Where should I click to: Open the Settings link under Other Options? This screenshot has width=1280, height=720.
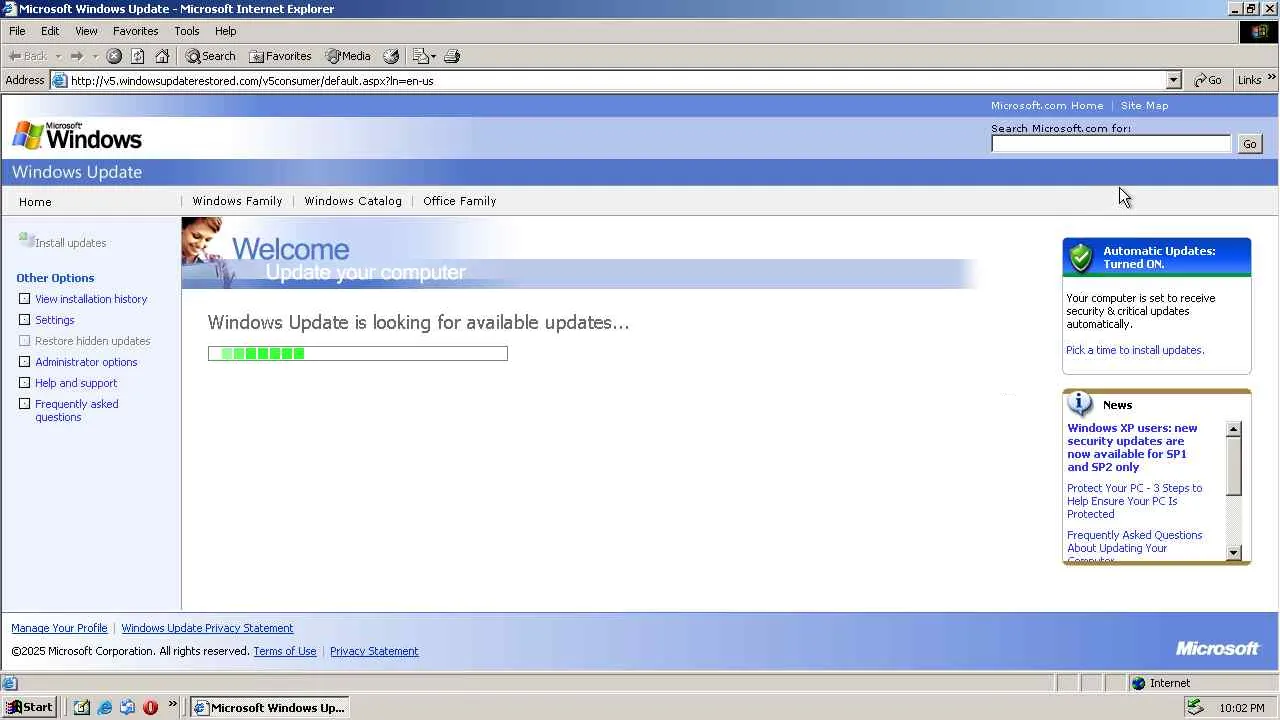point(54,320)
